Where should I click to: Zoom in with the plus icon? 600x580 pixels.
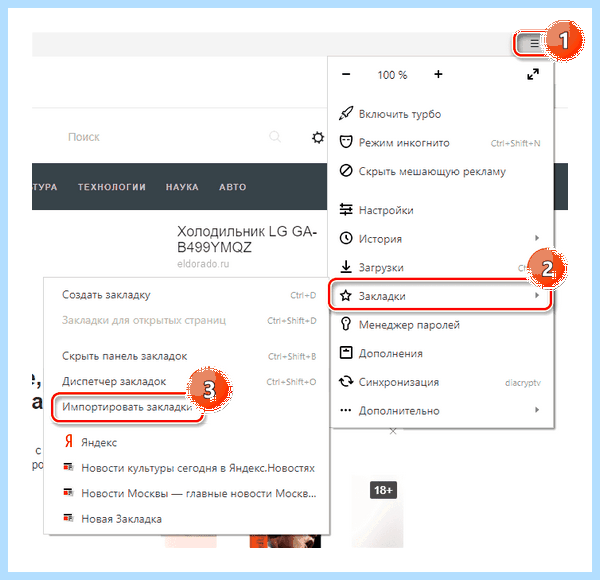(x=438, y=74)
